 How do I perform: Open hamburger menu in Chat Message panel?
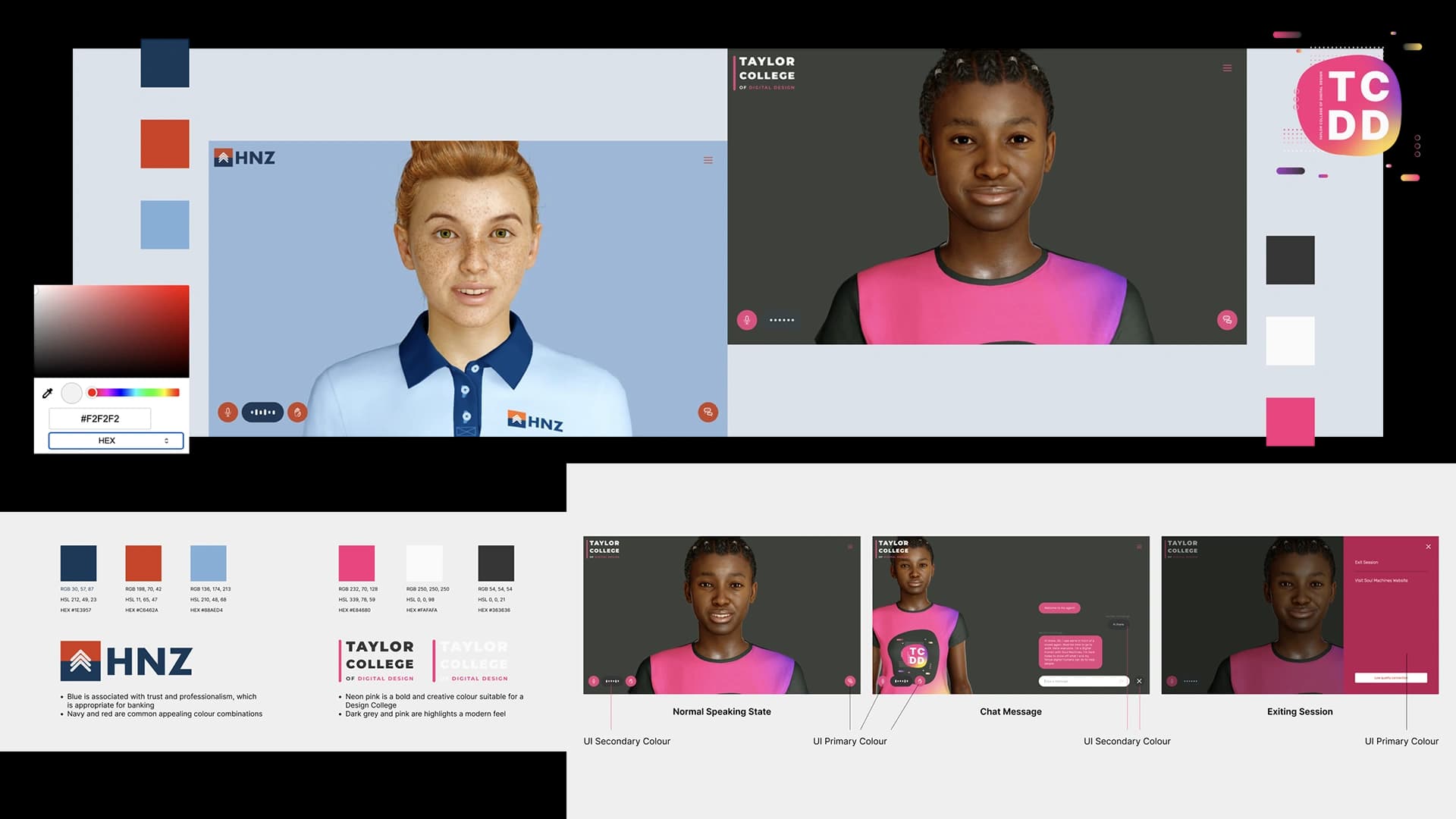(1139, 547)
